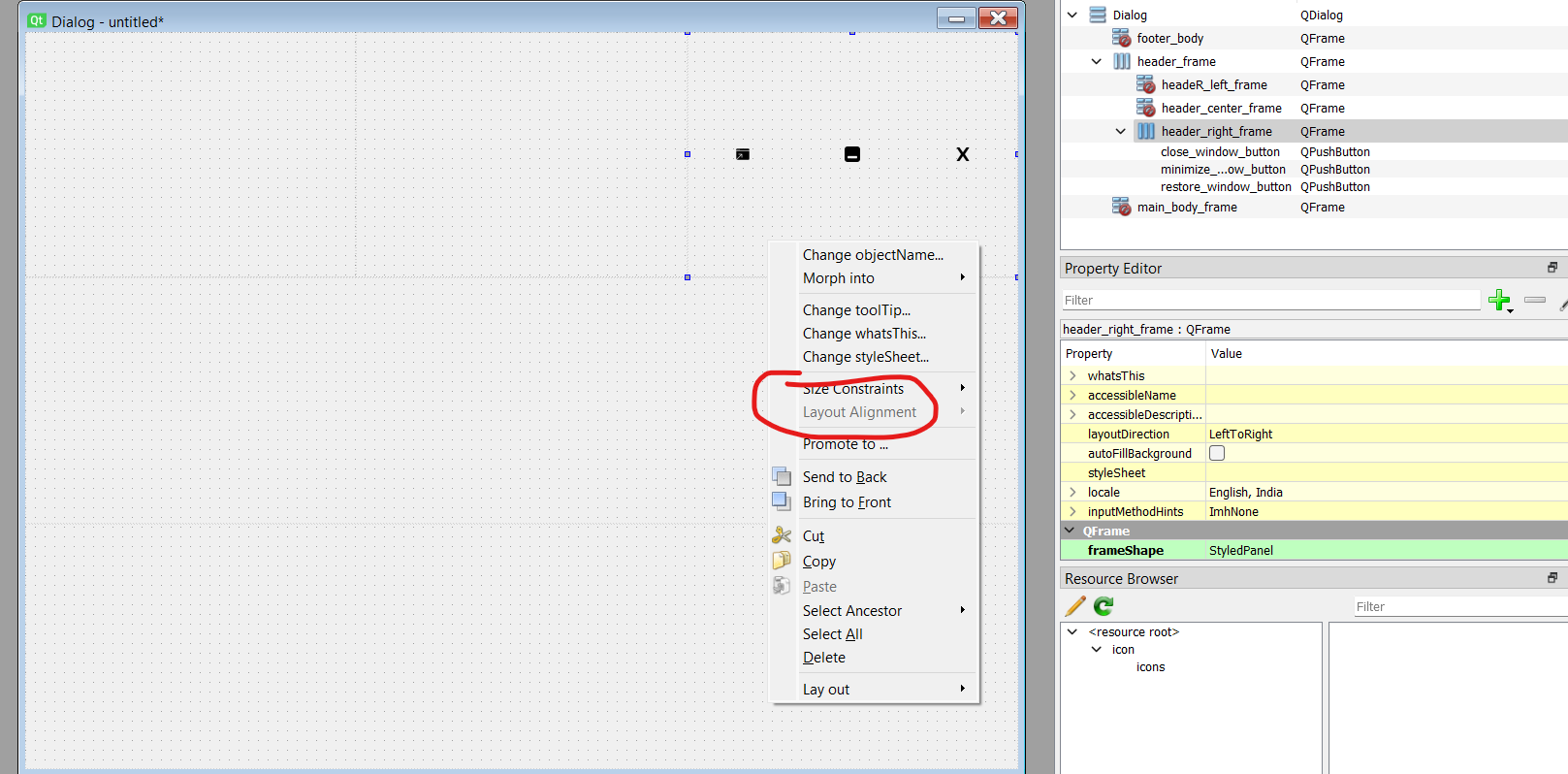Screen dimensions: 1568x774
Task: Float the Resource Browser panel
Action: (1552, 578)
